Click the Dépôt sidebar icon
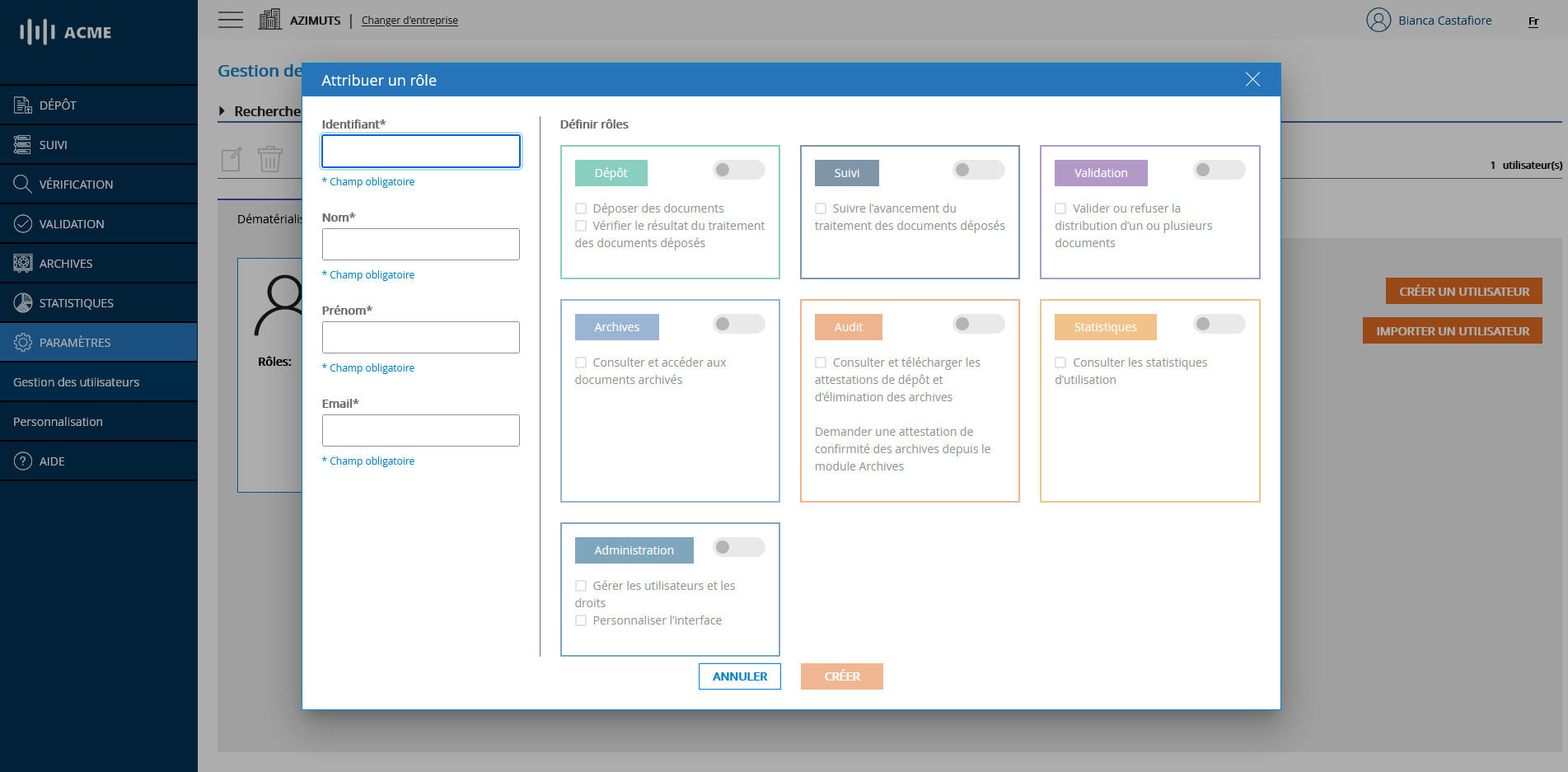This screenshot has height=772, width=1568. pos(22,105)
